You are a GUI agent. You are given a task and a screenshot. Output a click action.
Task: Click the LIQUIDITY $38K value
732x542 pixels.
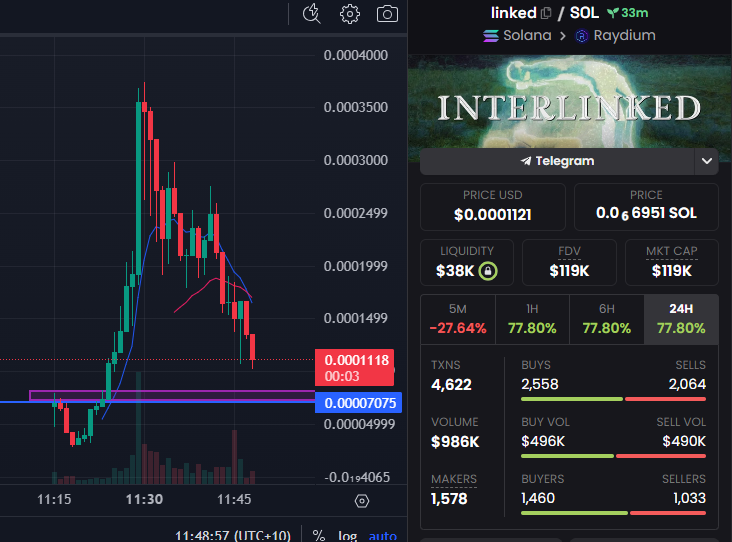click(455, 271)
